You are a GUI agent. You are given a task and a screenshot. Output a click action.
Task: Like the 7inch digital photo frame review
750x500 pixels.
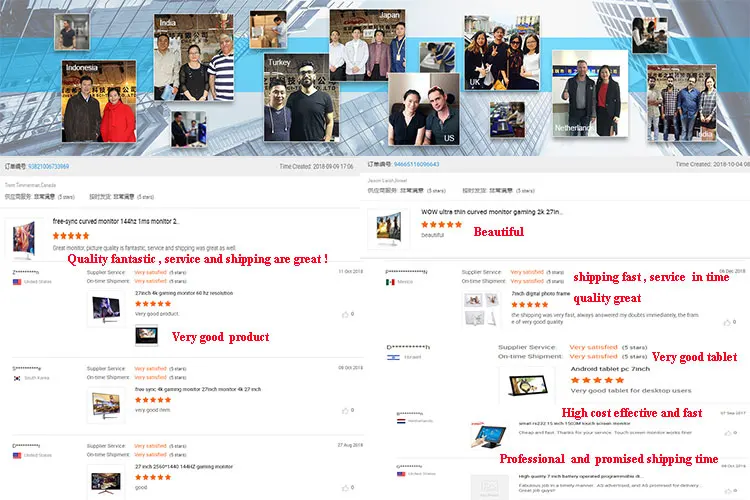[x=727, y=322]
